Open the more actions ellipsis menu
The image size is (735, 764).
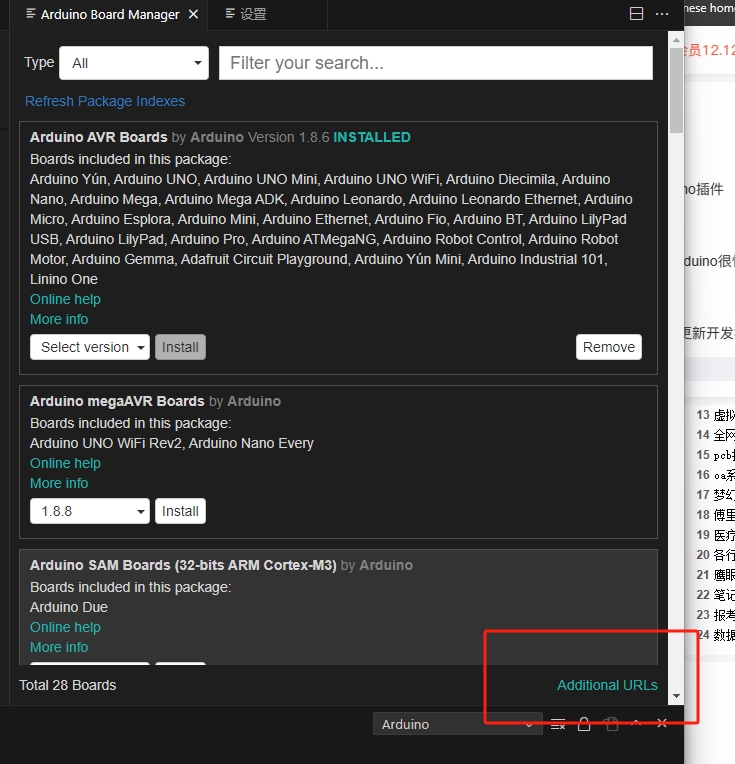(662, 14)
